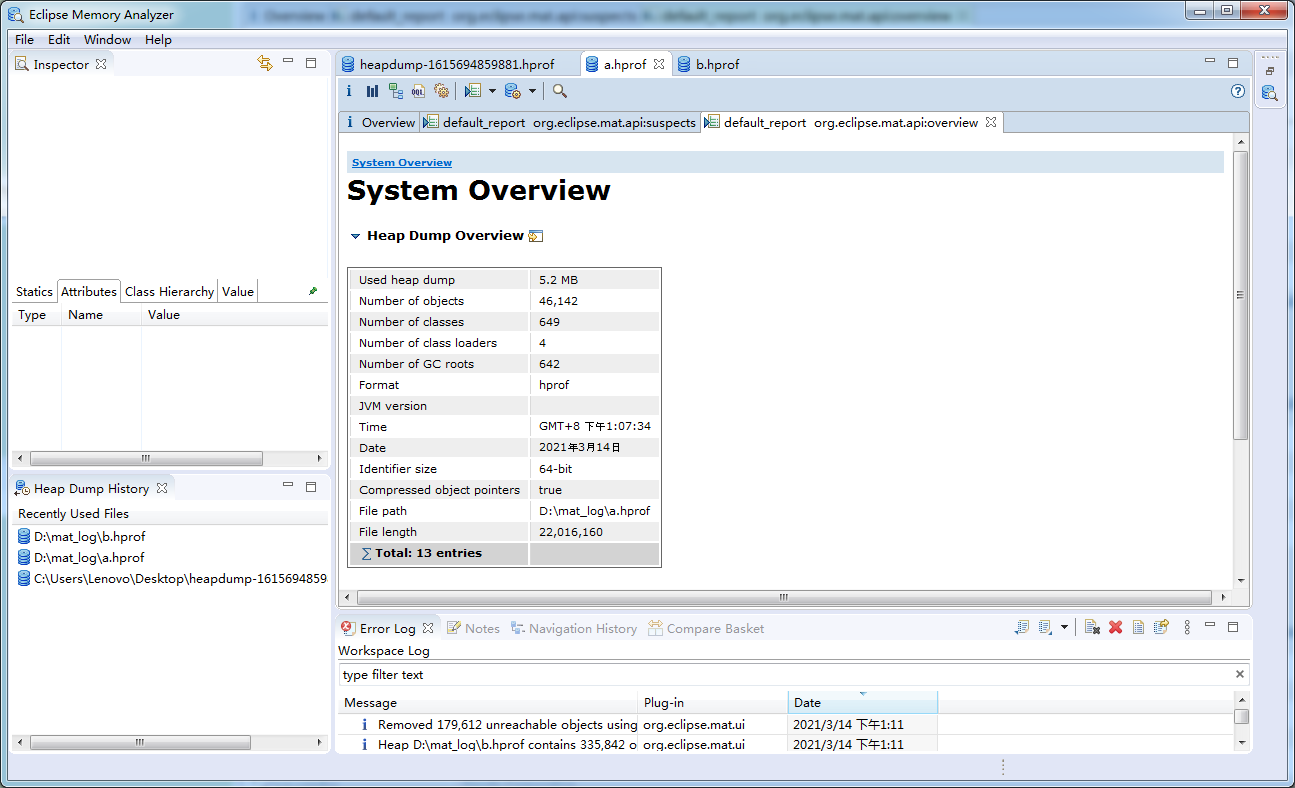The height and width of the screenshot is (788, 1295).
Task: Click the Import Log icon
Action: coord(1045,627)
